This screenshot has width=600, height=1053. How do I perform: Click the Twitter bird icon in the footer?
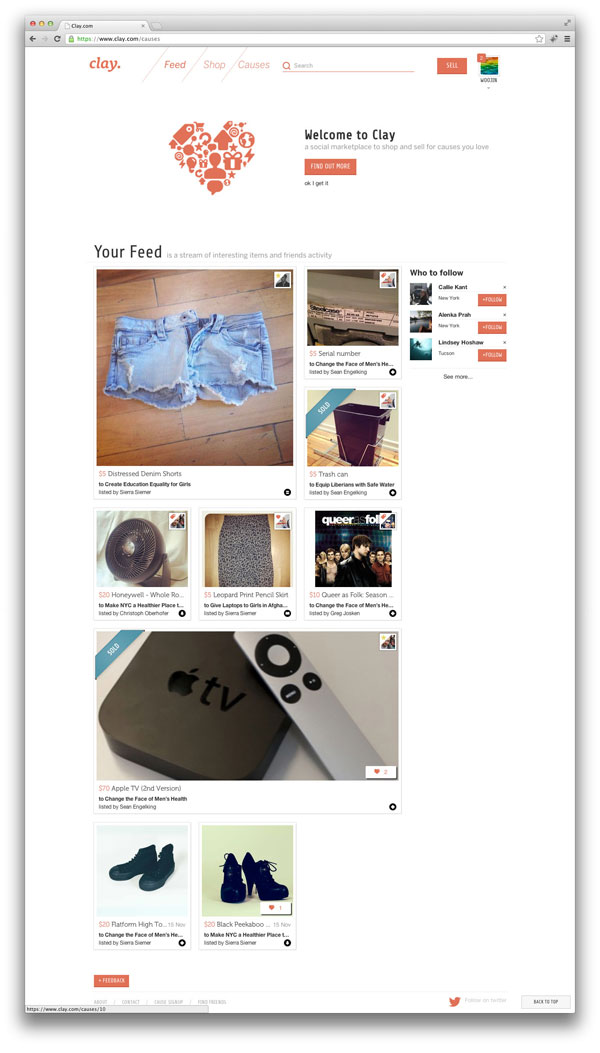pos(455,1001)
